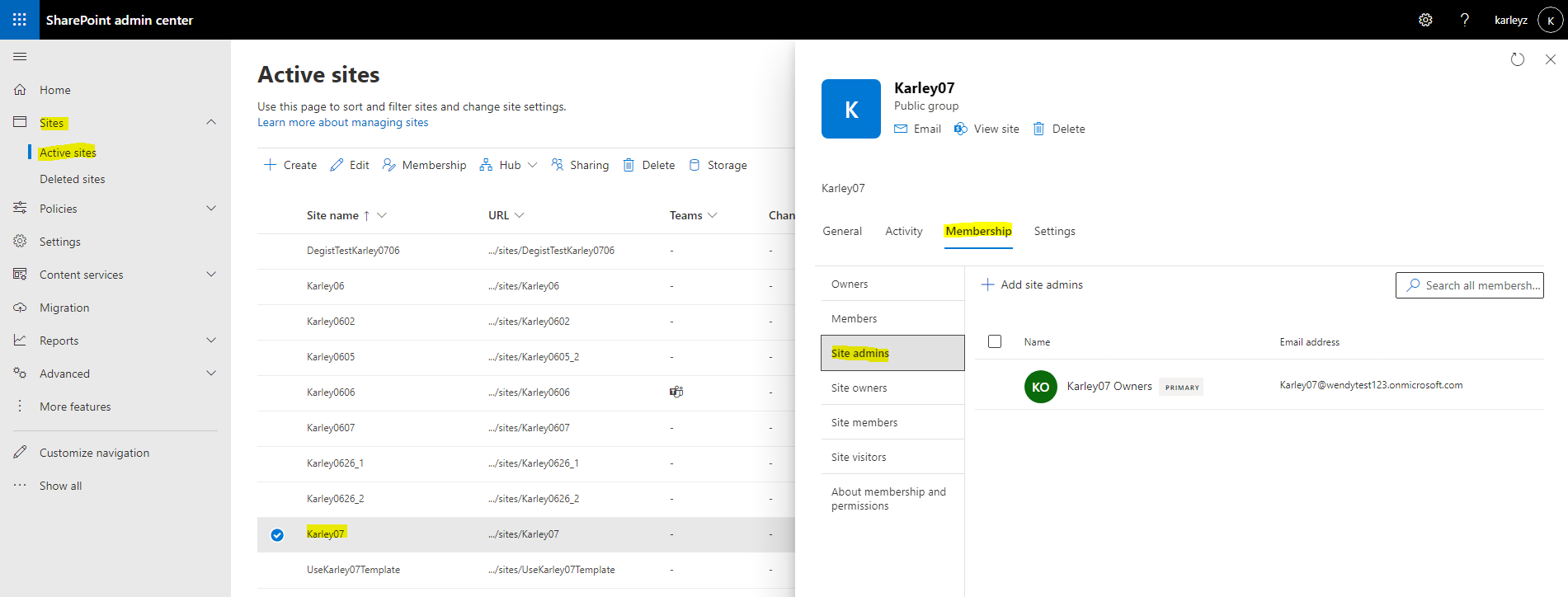The width and height of the screenshot is (1568, 597).
Task: Click the UseKarley07Template site name
Action: [x=353, y=570]
